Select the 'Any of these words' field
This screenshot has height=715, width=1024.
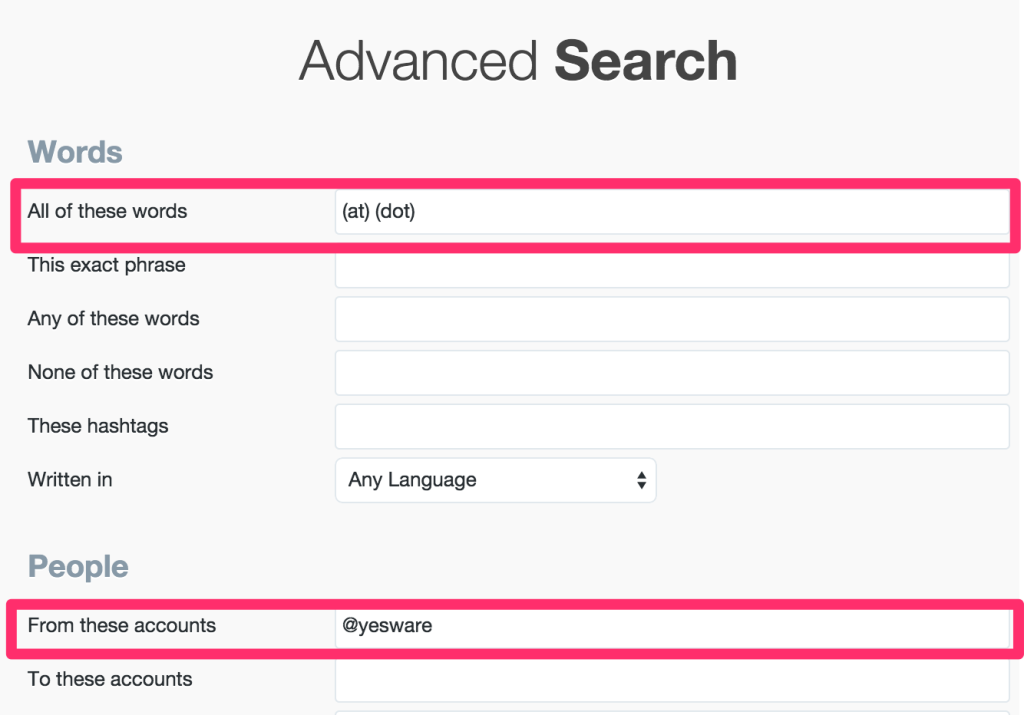tap(672, 319)
